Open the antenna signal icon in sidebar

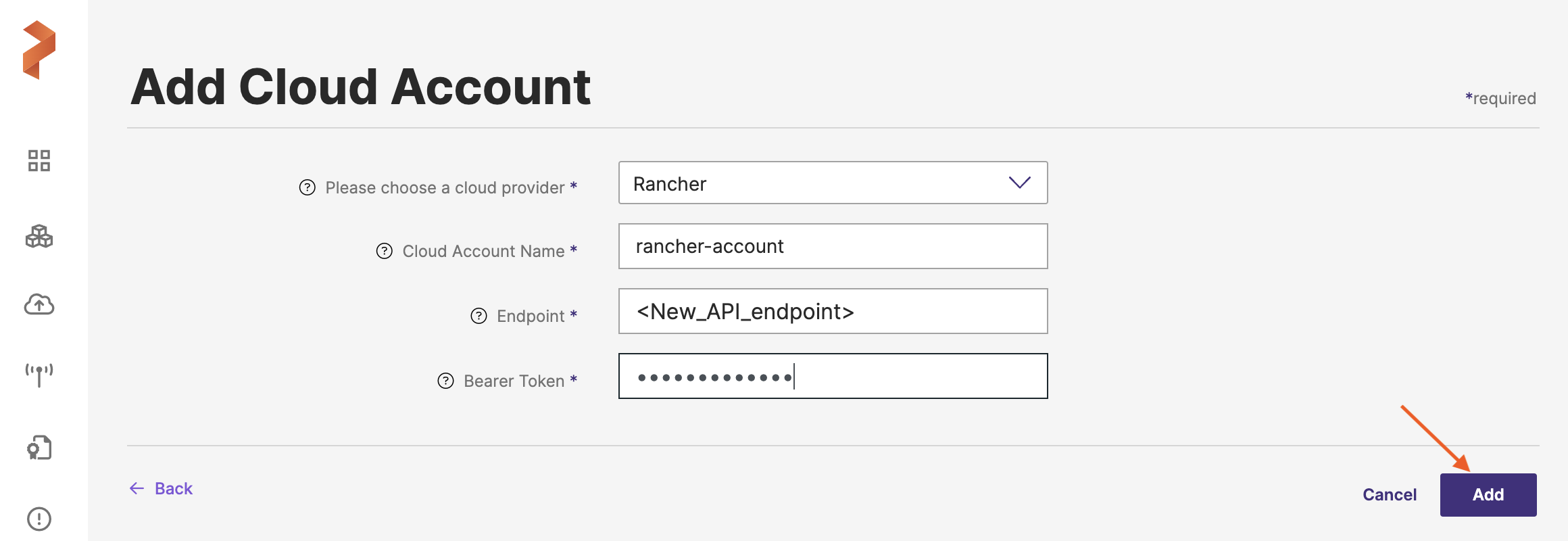(39, 374)
